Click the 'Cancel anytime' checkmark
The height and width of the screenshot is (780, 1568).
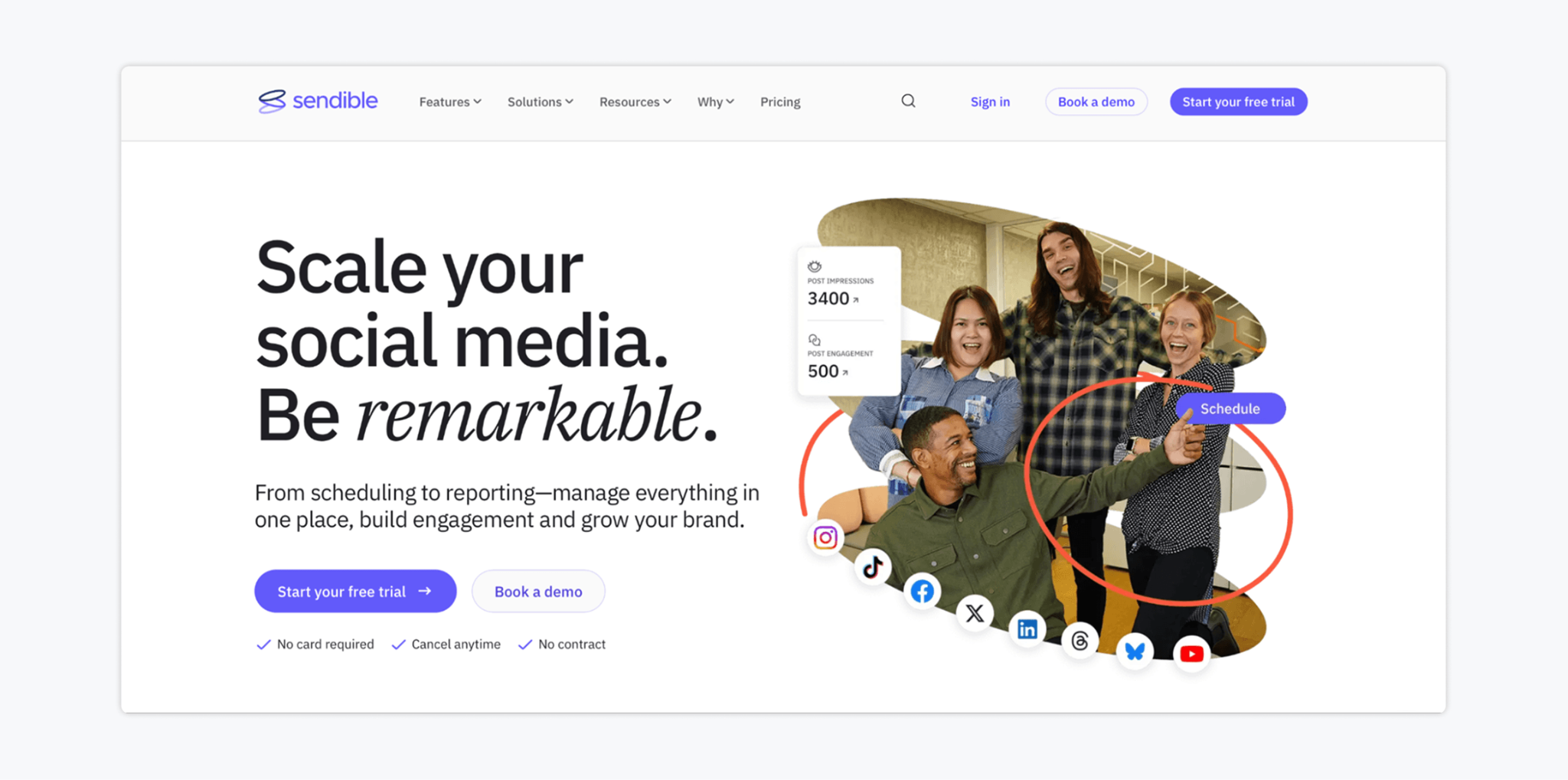click(x=399, y=645)
